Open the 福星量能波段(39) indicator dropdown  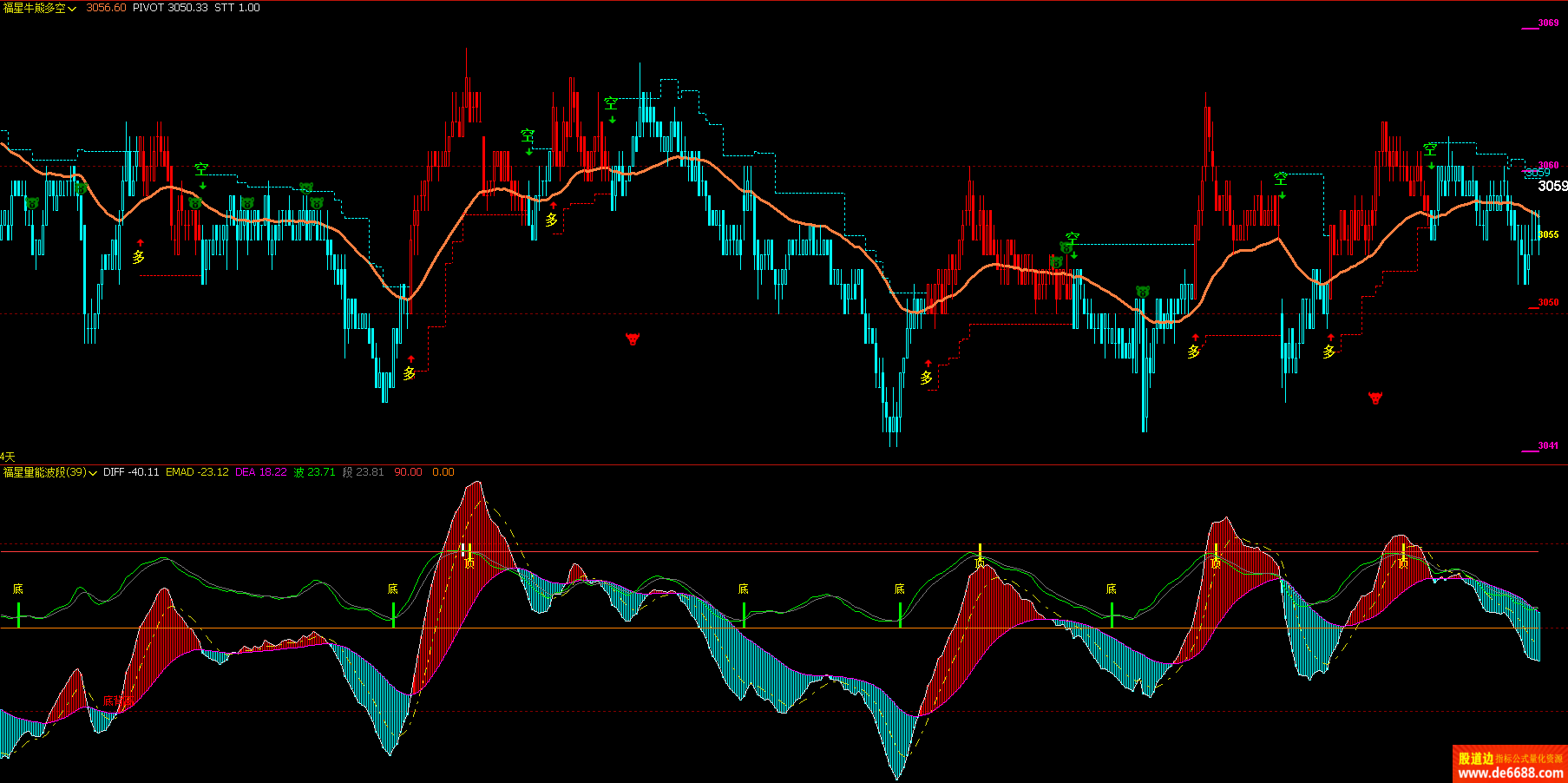click(x=93, y=473)
